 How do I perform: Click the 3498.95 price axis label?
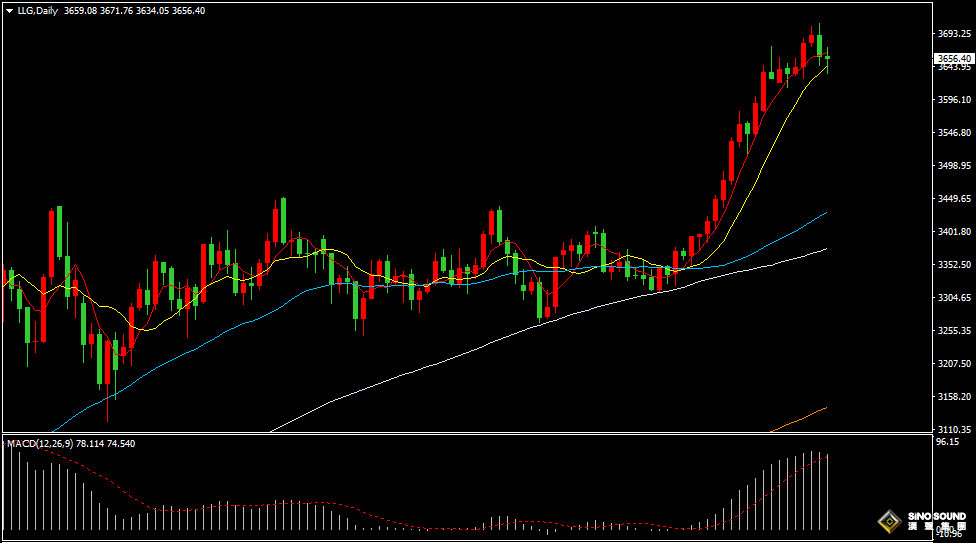tap(954, 166)
